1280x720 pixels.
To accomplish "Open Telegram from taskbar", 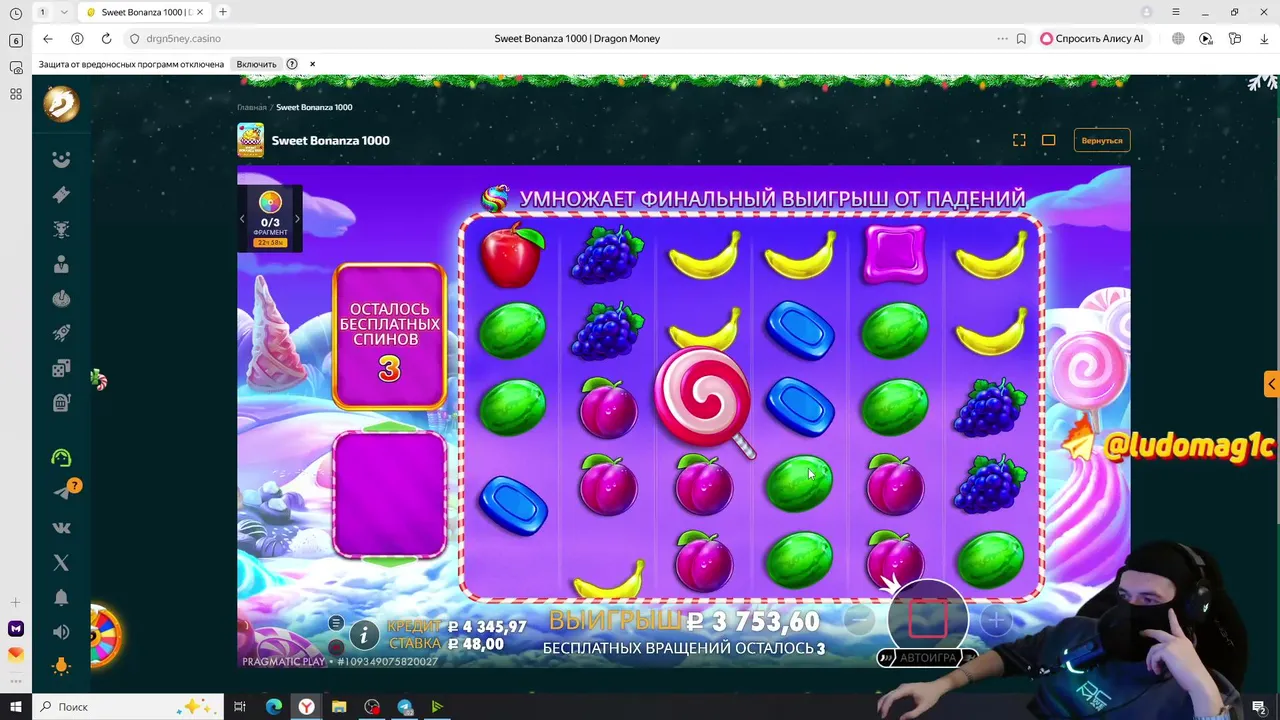I will click(x=404, y=707).
